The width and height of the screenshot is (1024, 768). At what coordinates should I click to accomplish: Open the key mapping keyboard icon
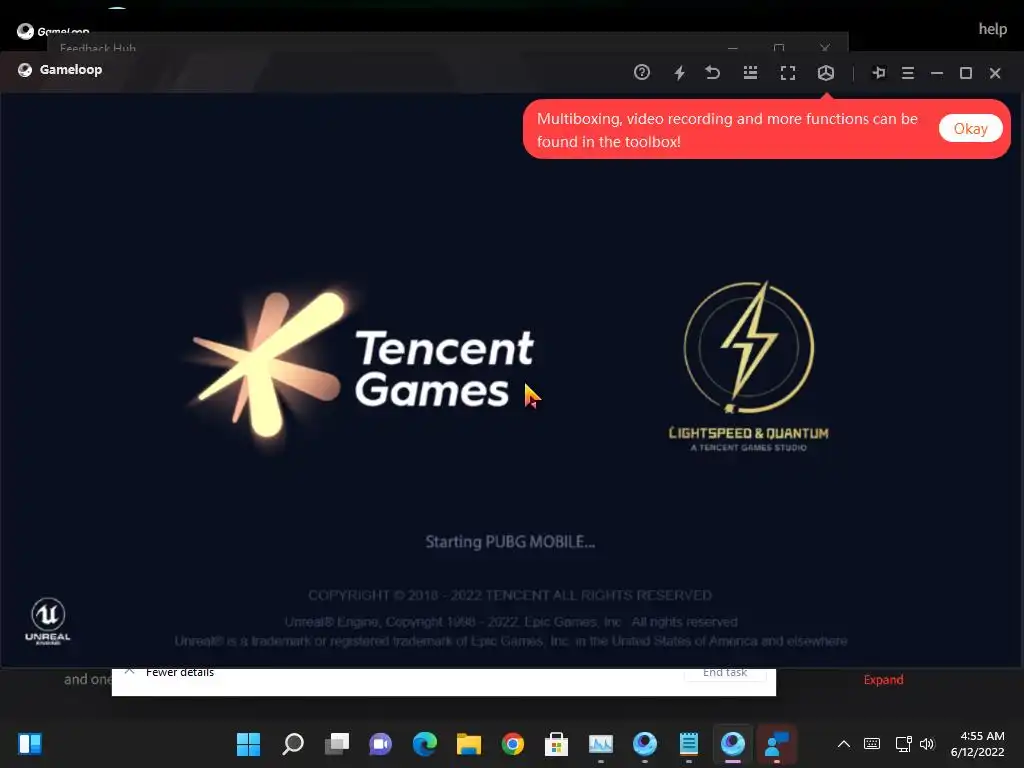click(x=750, y=72)
